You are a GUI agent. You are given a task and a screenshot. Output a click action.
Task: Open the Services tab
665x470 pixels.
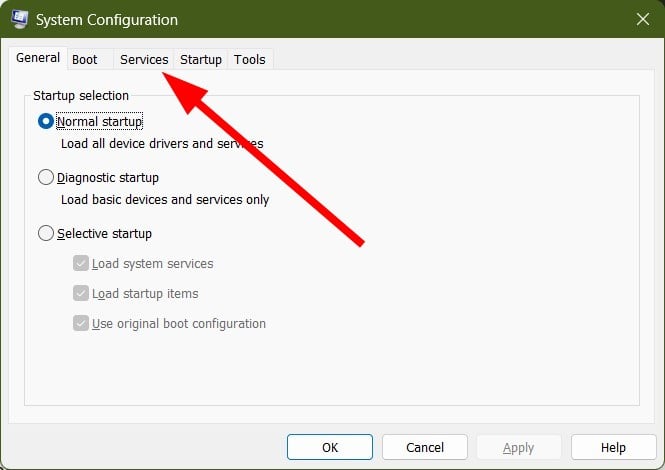(144, 59)
